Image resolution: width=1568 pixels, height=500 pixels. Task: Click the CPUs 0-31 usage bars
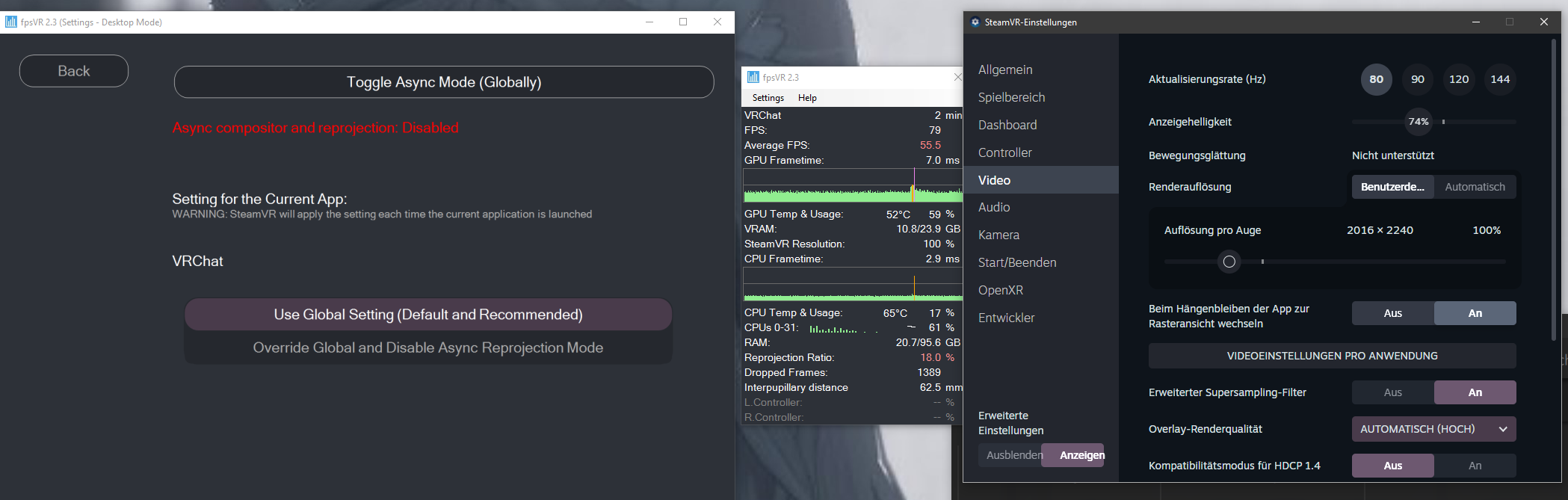tap(845, 328)
